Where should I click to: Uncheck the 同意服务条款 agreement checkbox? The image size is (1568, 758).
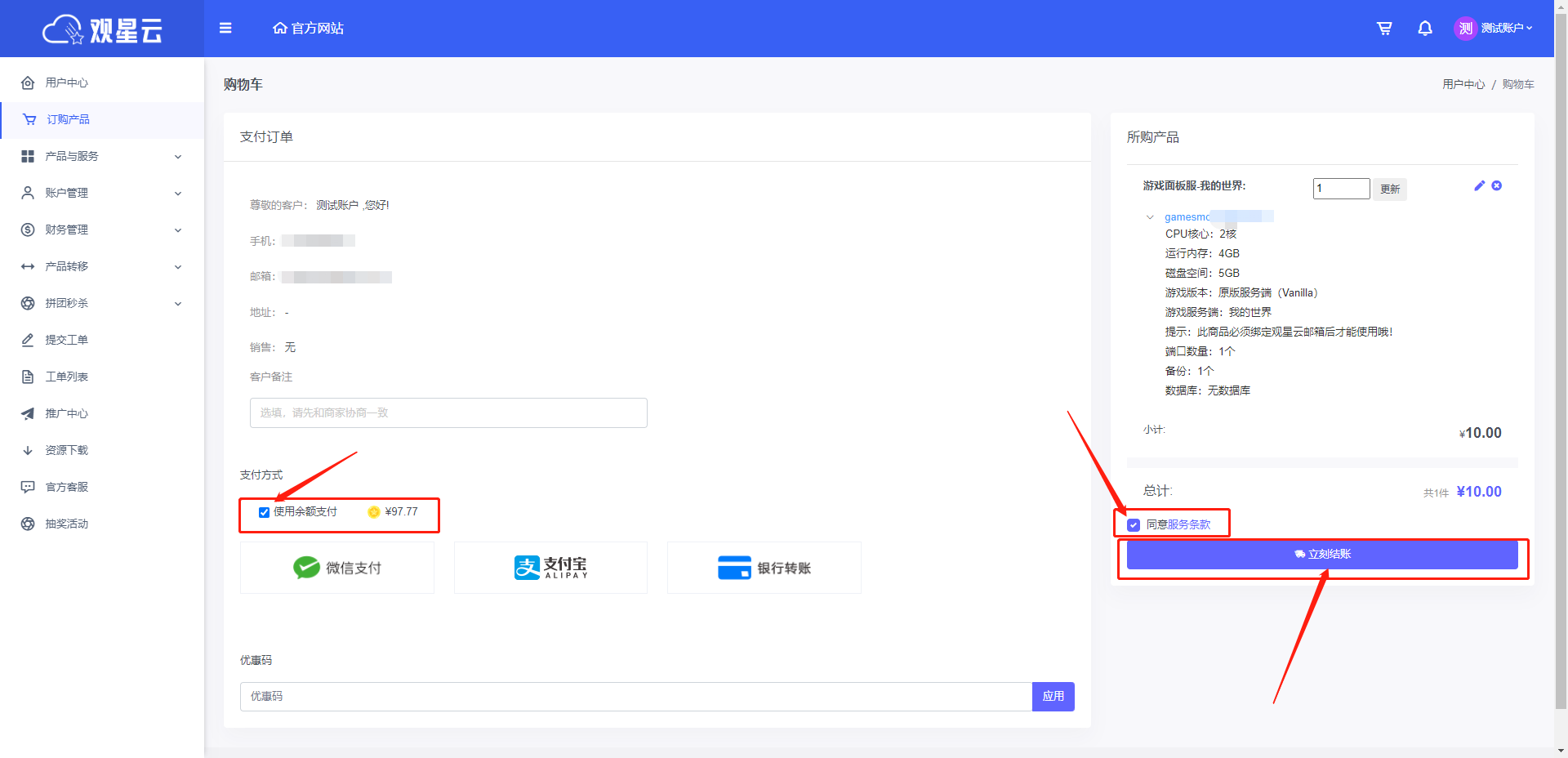[x=1134, y=525]
